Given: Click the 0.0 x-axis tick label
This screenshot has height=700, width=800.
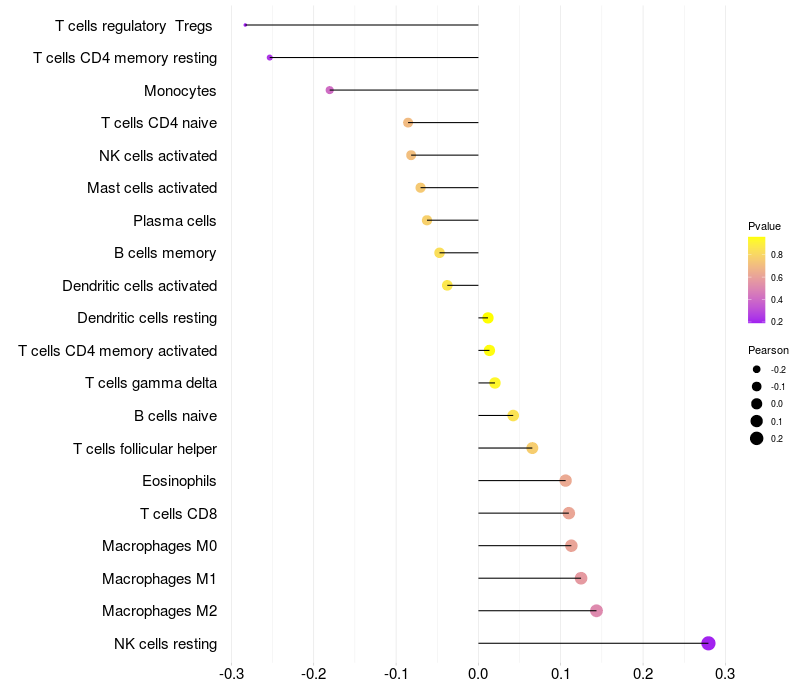Looking at the screenshot, I should click(478, 672).
